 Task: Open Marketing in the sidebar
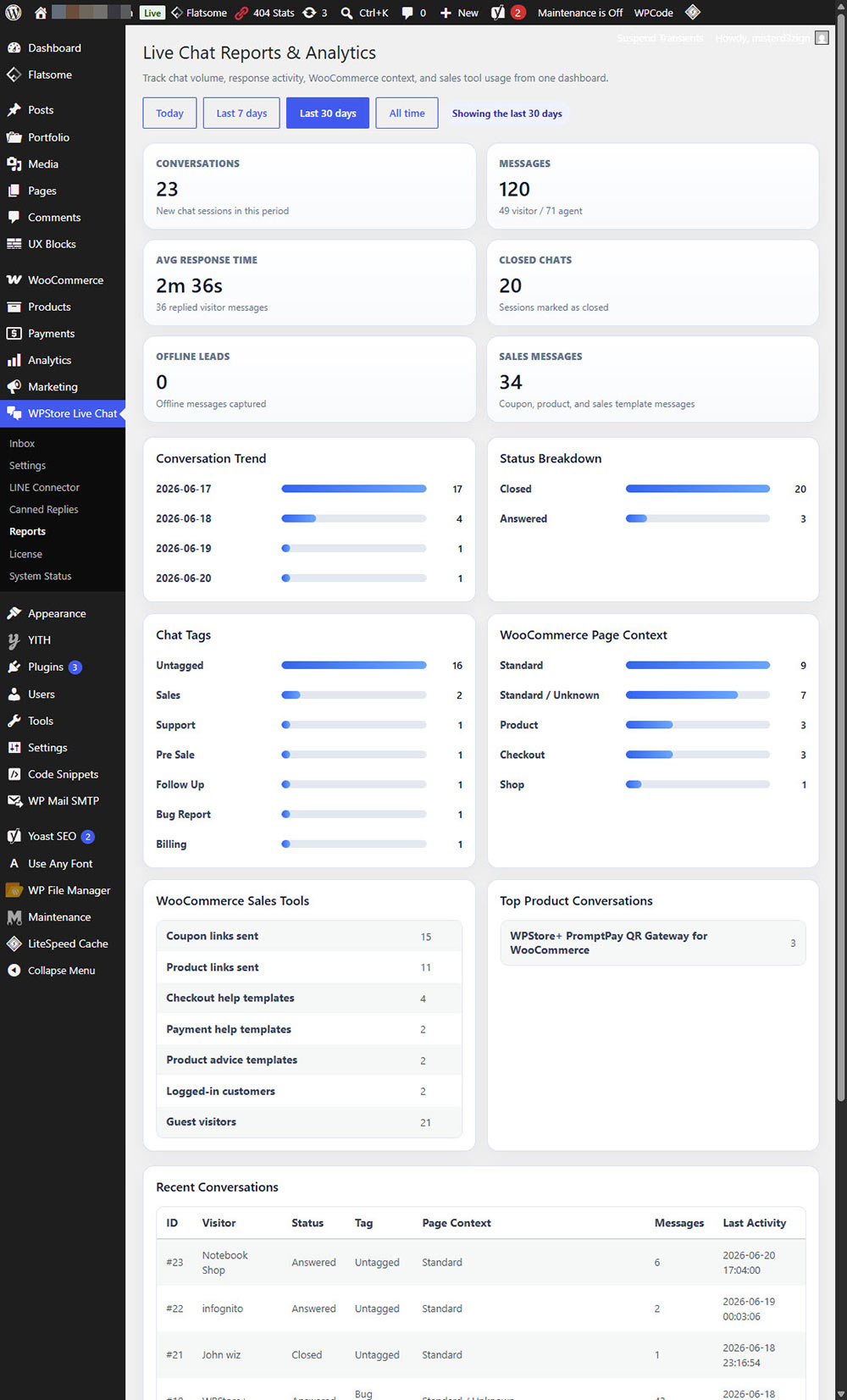(63, 387)
